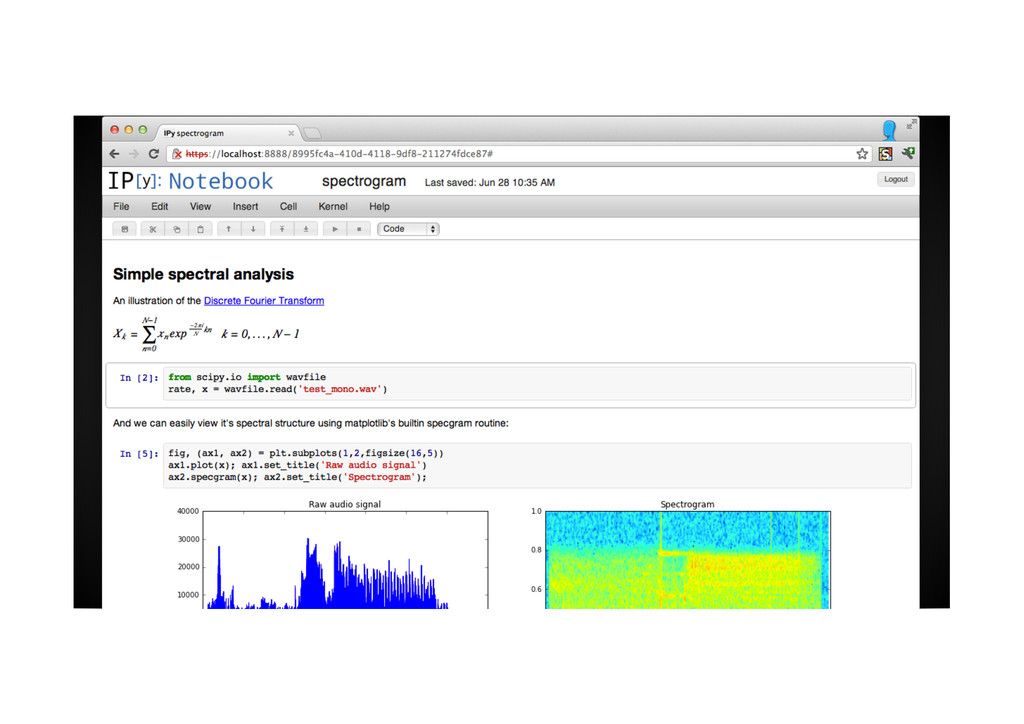Close the IPy spectrogram tab
Screen dimensions: 1024x724
pyautogui.click(x=291, y=133)
